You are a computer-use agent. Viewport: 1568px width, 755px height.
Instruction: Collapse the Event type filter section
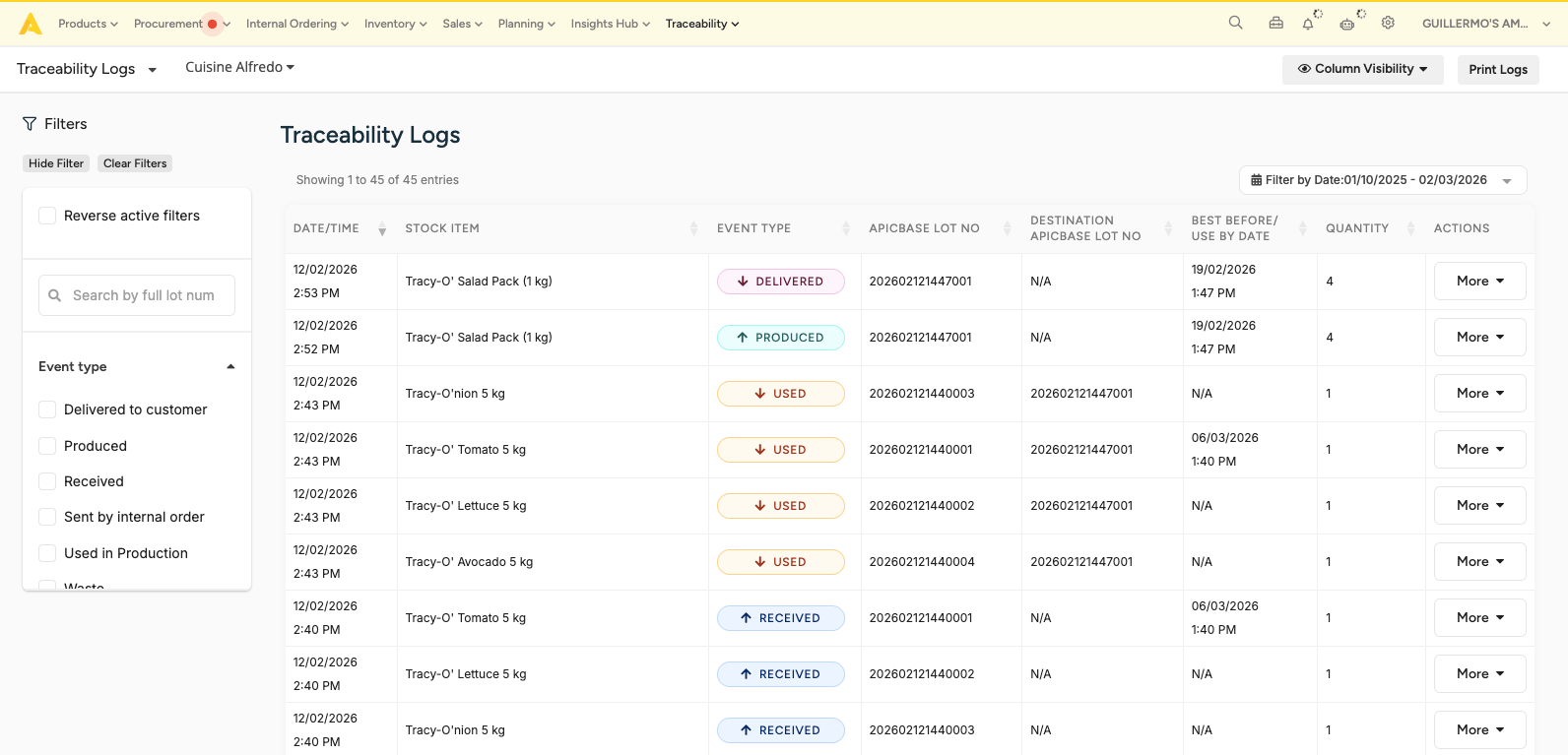230,366
